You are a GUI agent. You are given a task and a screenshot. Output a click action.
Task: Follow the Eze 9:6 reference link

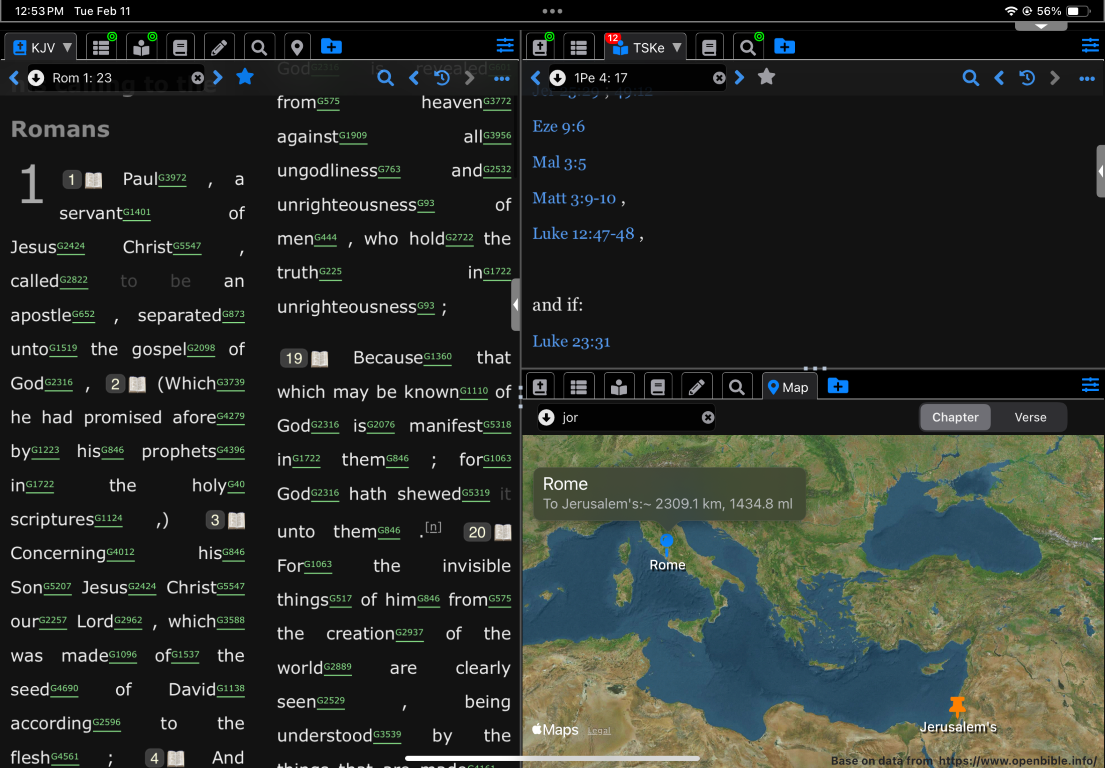558,126
